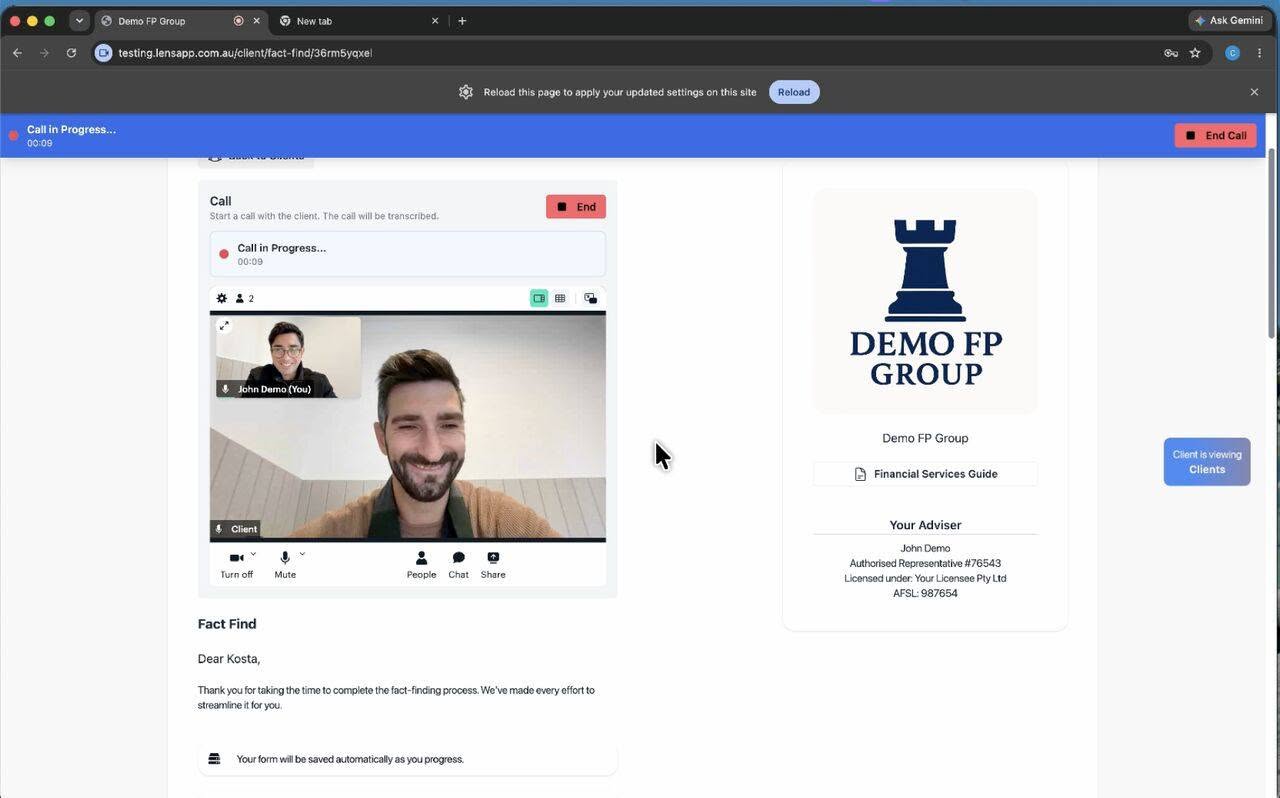Dismiss the reload settings infobar
Image resolution: width=1280 pixels, height=798 pixels.
pos(1254,92)
